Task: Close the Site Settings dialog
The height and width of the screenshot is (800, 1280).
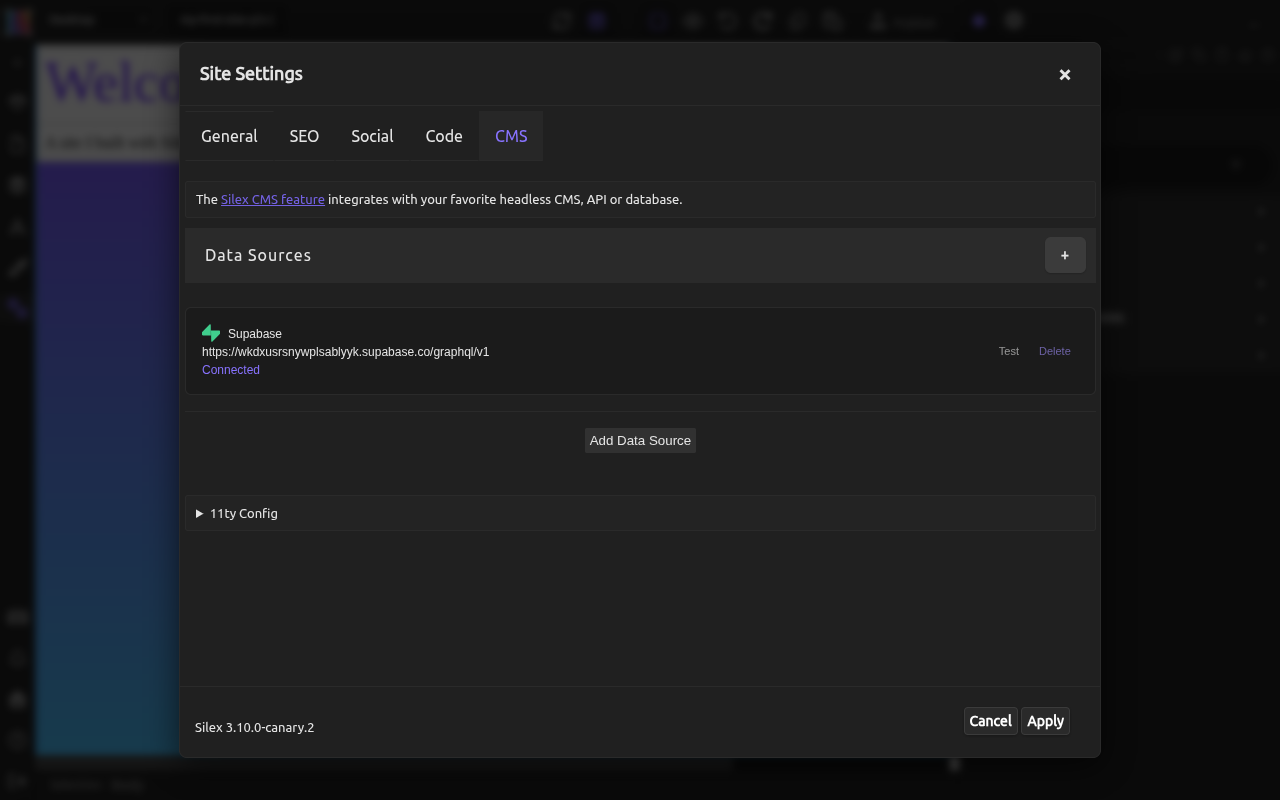Action: coord(1065,74)
